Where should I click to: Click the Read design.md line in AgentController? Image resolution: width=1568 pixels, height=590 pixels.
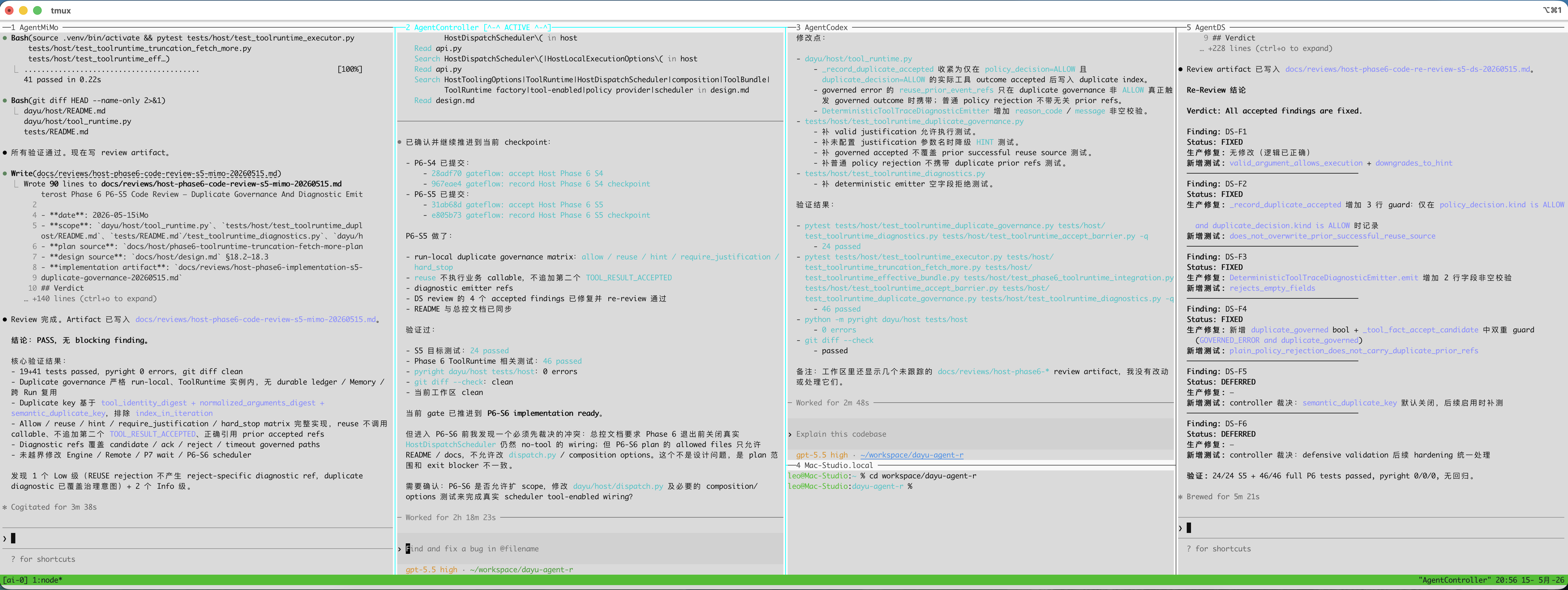(x=444, y=101)
